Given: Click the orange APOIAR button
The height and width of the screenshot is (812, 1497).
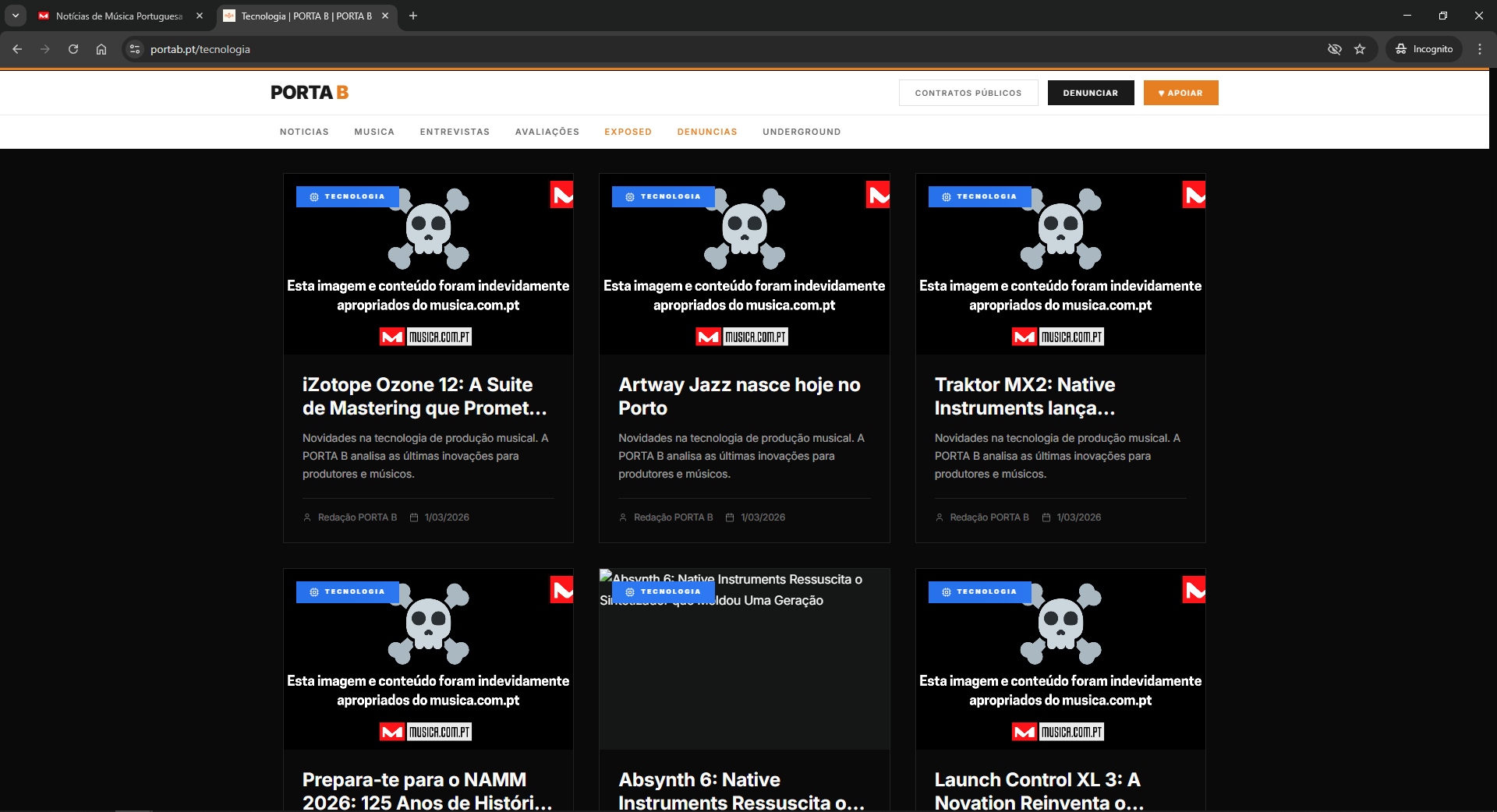Looking at the screenshot, I should coord(1180,93).
